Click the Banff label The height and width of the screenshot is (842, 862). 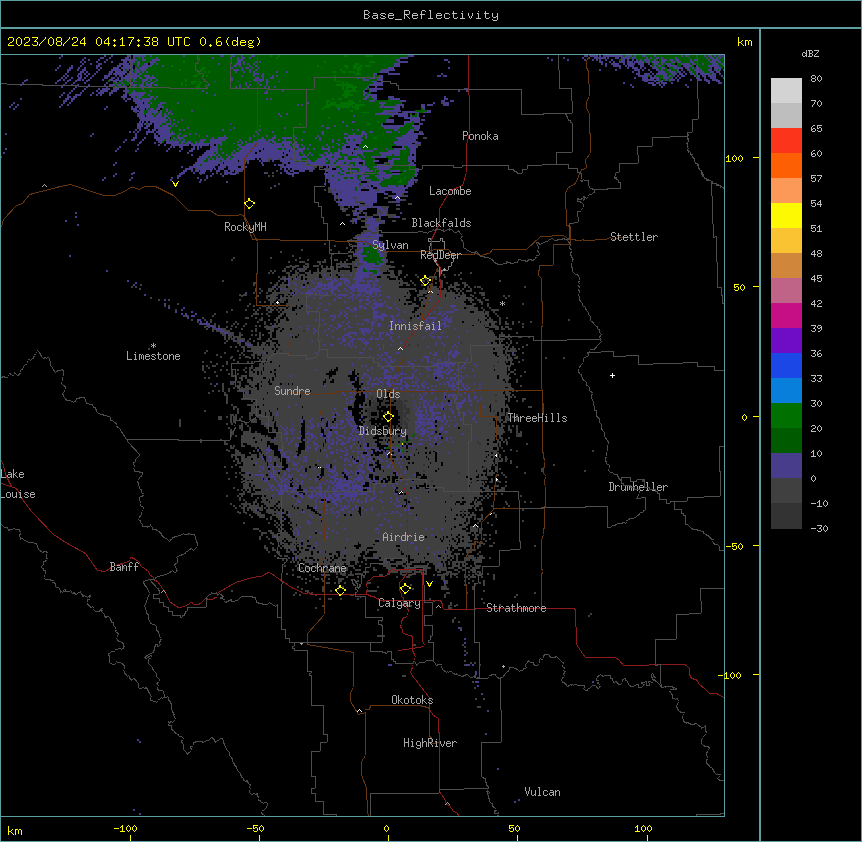124,567
